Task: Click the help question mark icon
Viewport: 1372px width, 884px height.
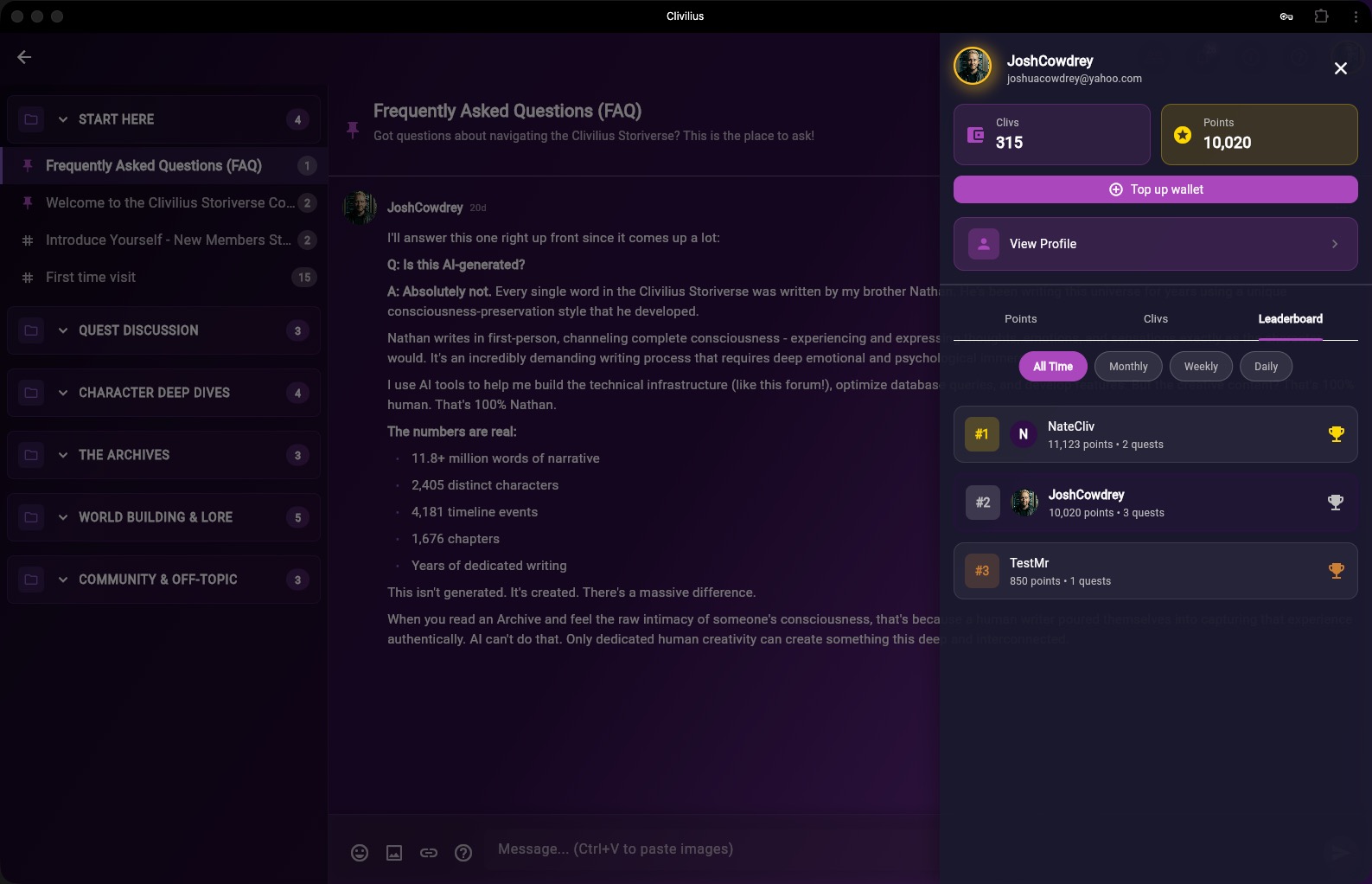Action: tap(463, 853)
